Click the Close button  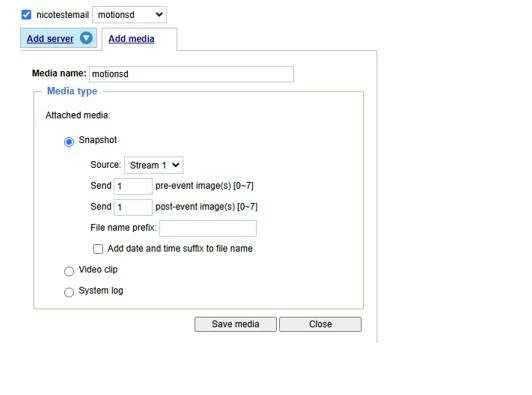[x=320, y=324]
